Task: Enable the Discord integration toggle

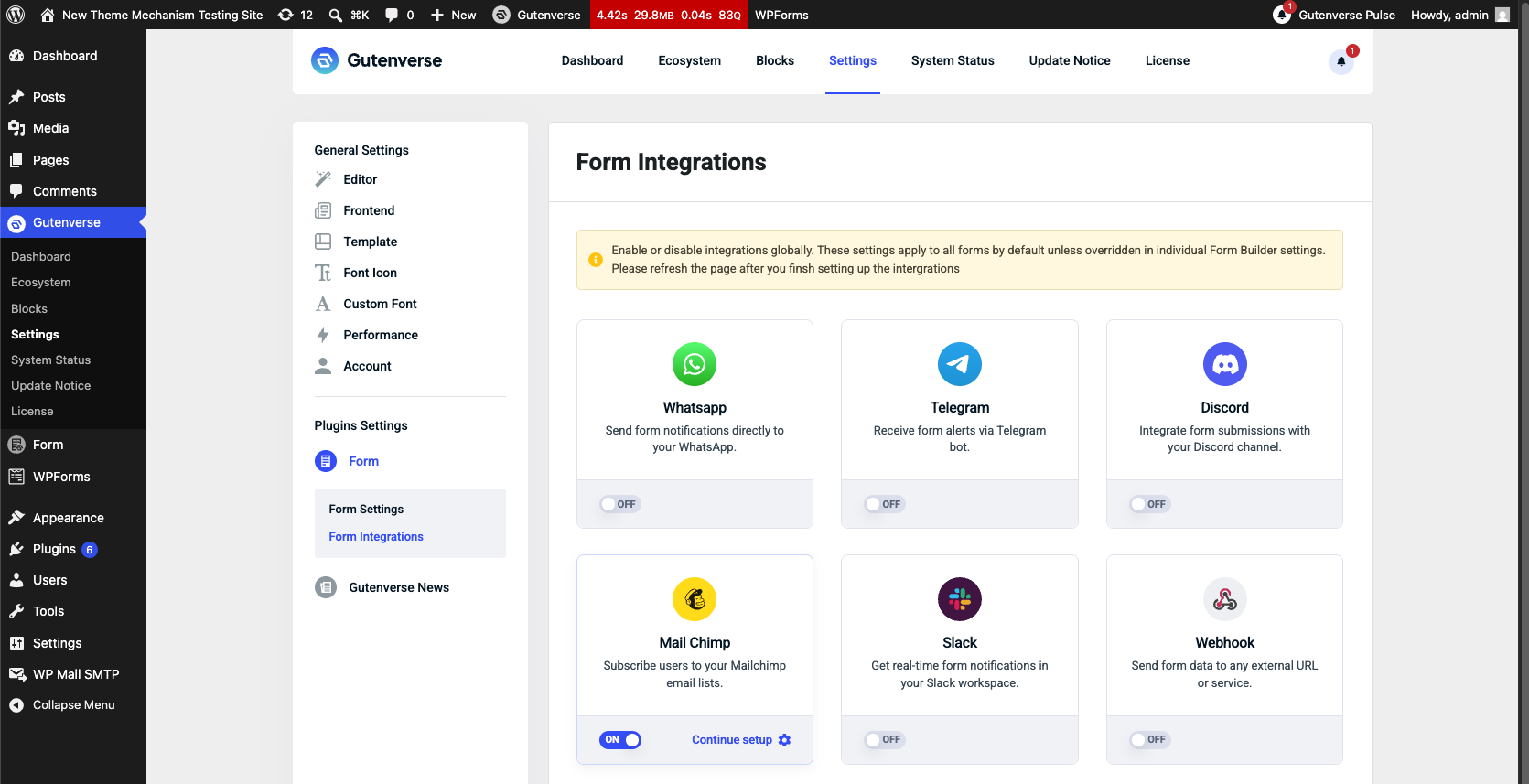Action: coord(1150,504)
